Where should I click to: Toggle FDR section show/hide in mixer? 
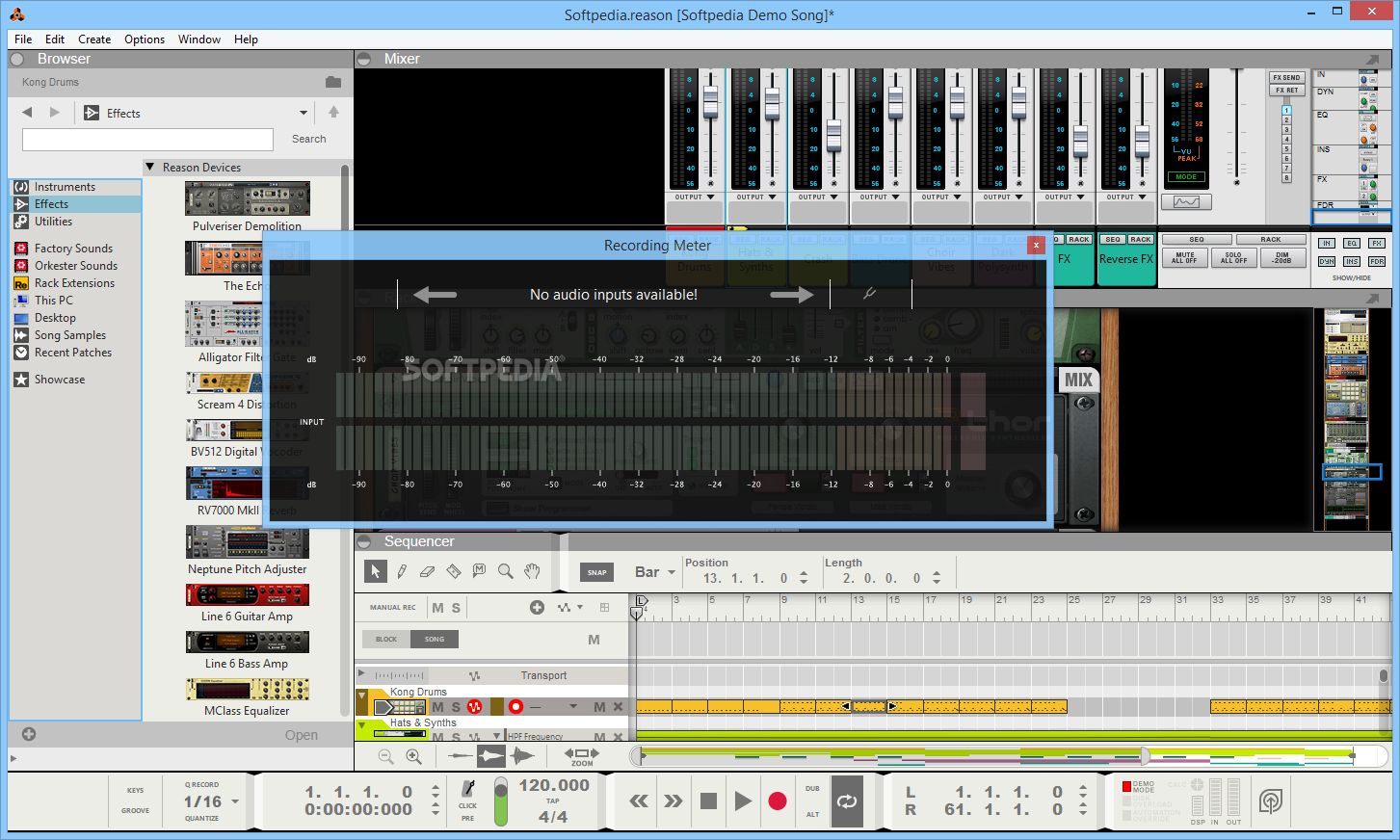[x=1377, y=261]
